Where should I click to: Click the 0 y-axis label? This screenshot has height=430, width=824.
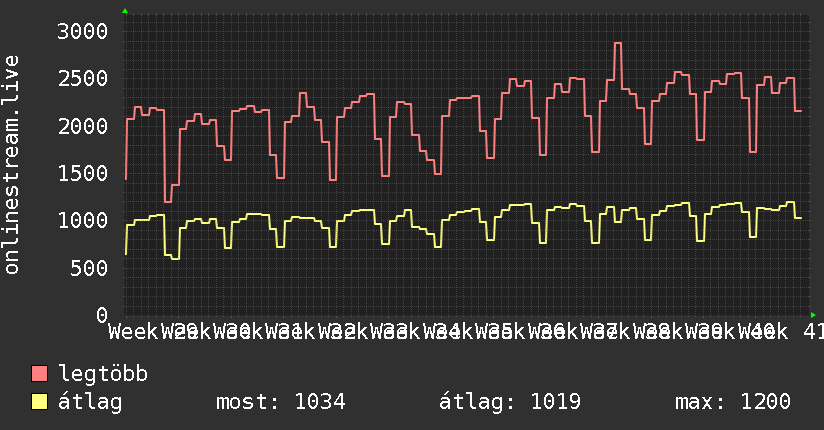(102, 315)
